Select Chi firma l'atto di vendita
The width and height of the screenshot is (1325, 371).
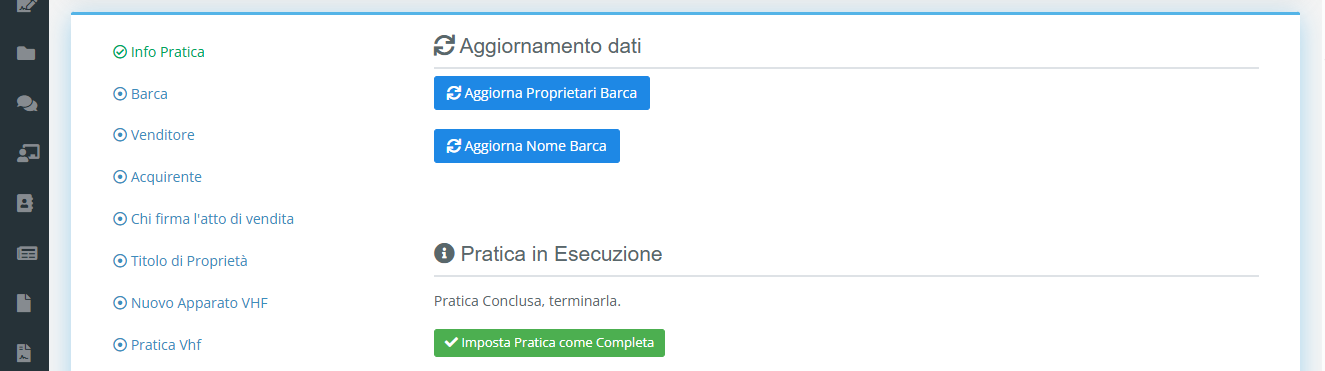(x=204, y=219)
